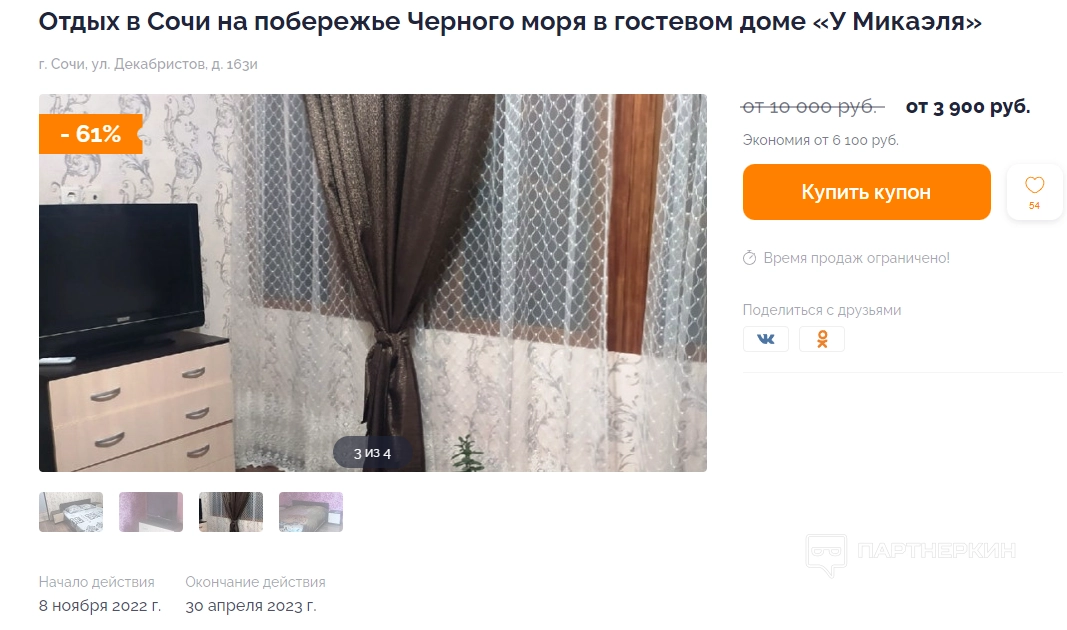The height and width of the screenshot is (630, 1067).
Task: Click the -61% discount badge
Action: tap(91, 134)
